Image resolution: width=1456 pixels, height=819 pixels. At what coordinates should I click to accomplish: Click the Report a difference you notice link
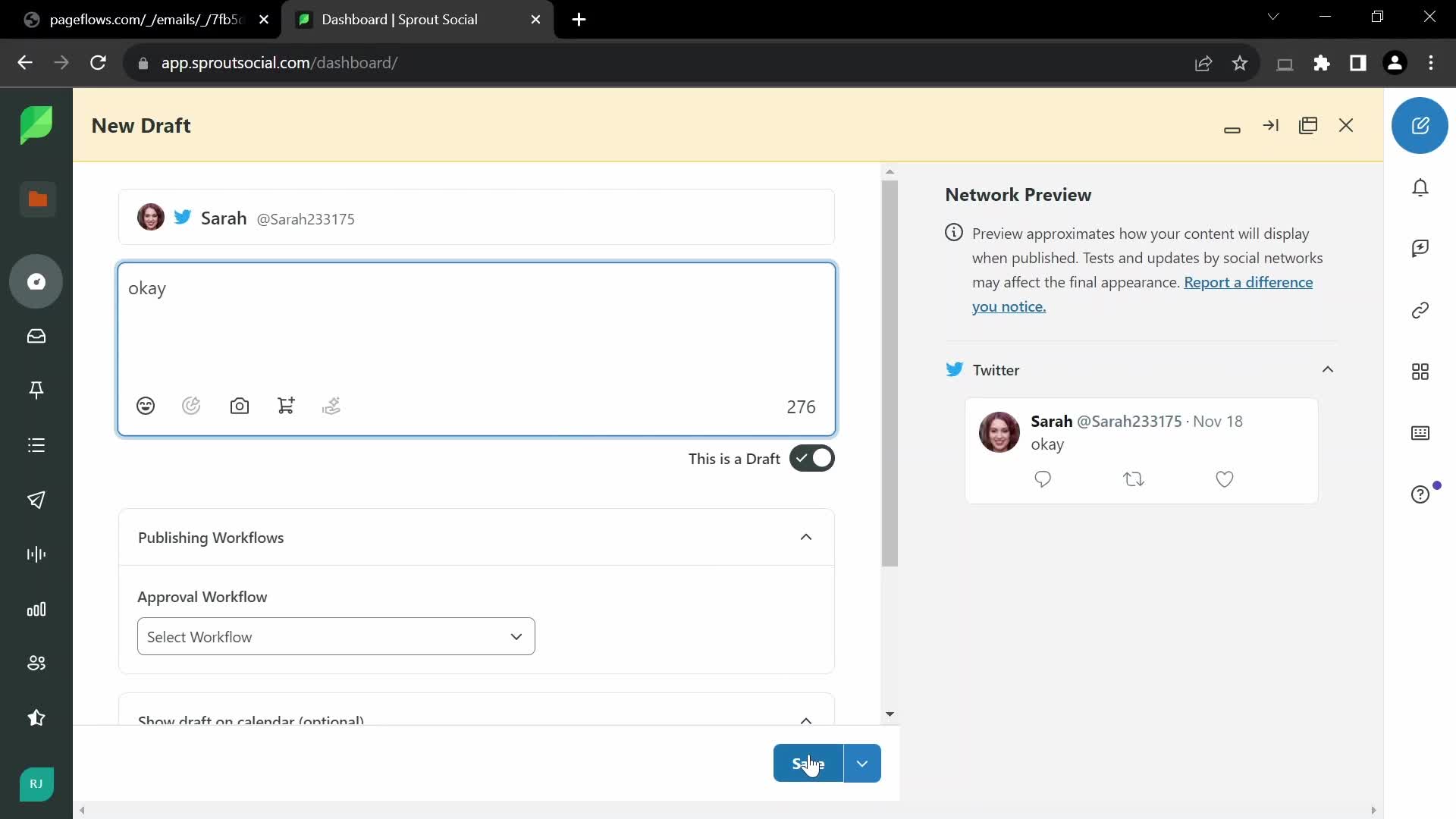click(x=1143, y=293)
